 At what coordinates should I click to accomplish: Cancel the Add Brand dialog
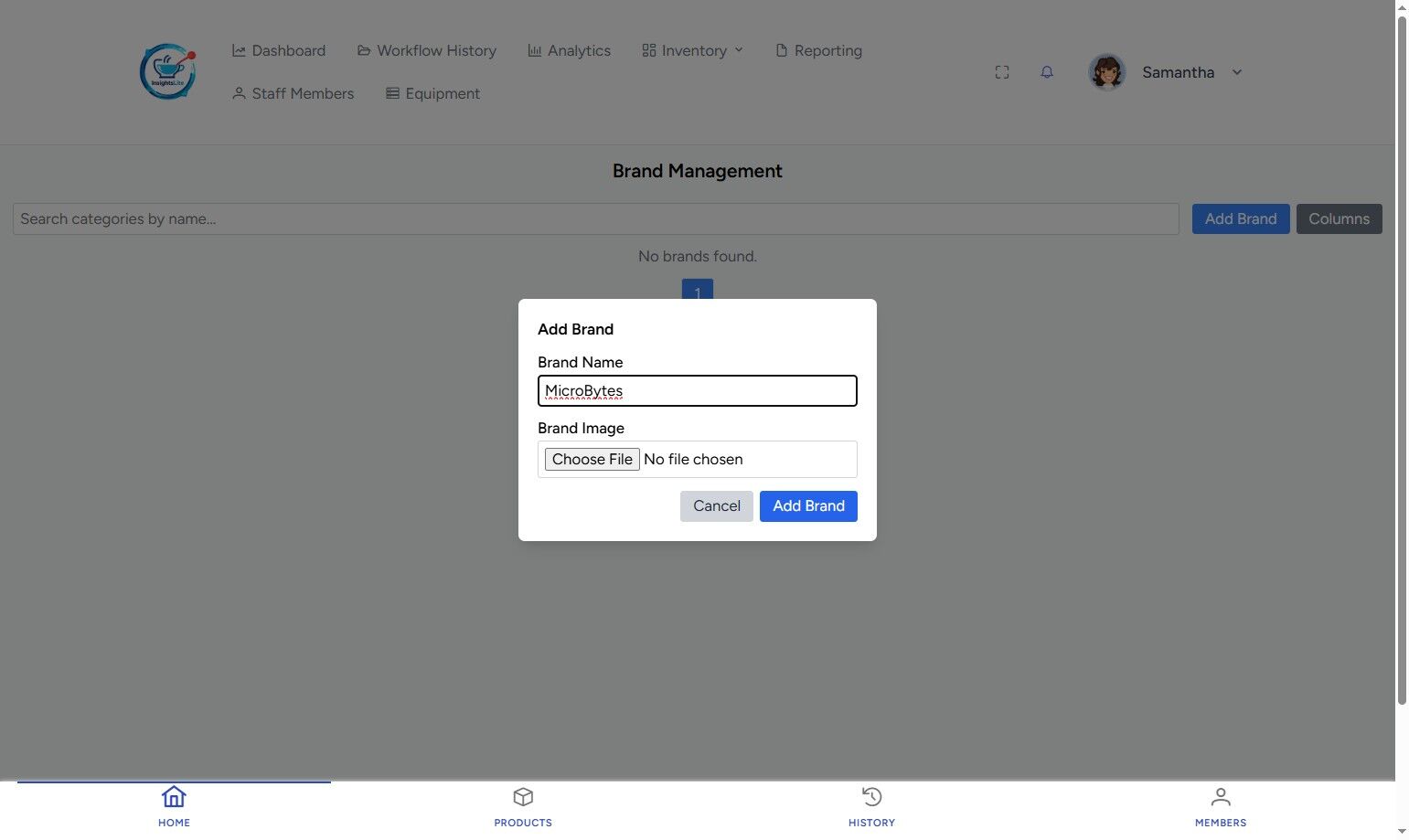pyautogui.click(x=717, y=506)
